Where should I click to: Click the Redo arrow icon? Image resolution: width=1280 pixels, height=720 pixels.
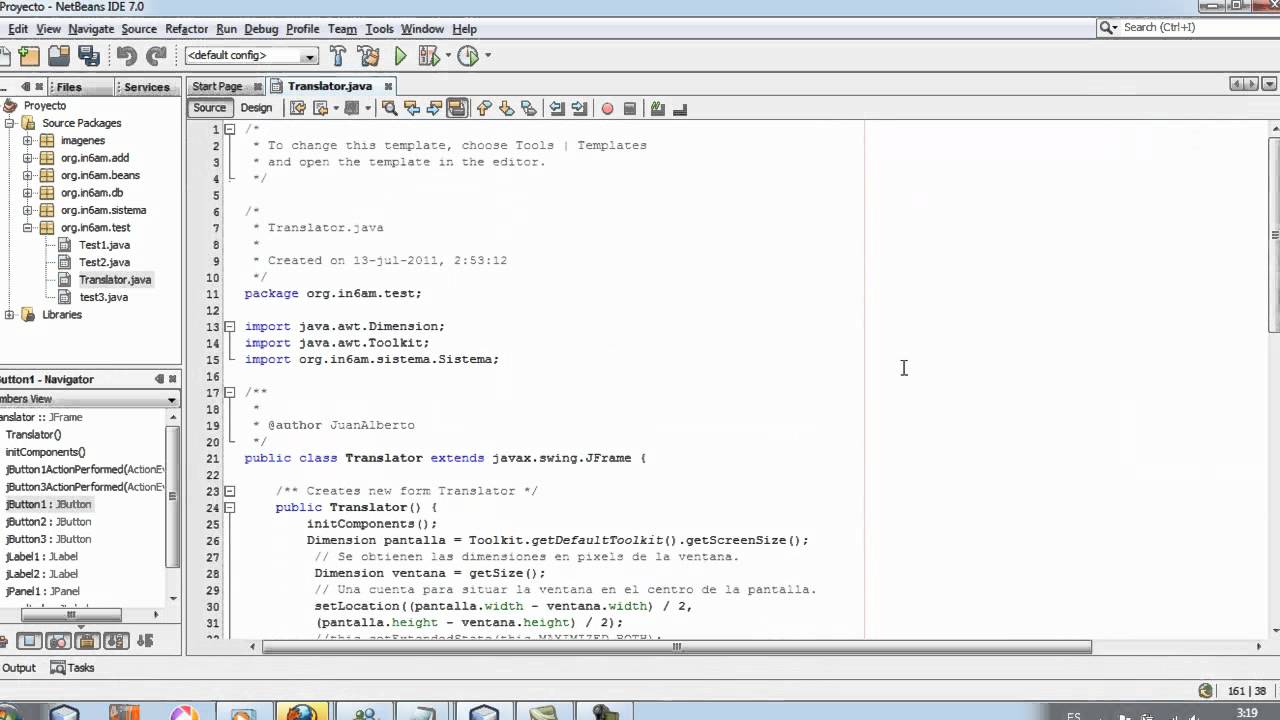click(x=156, y=56)
